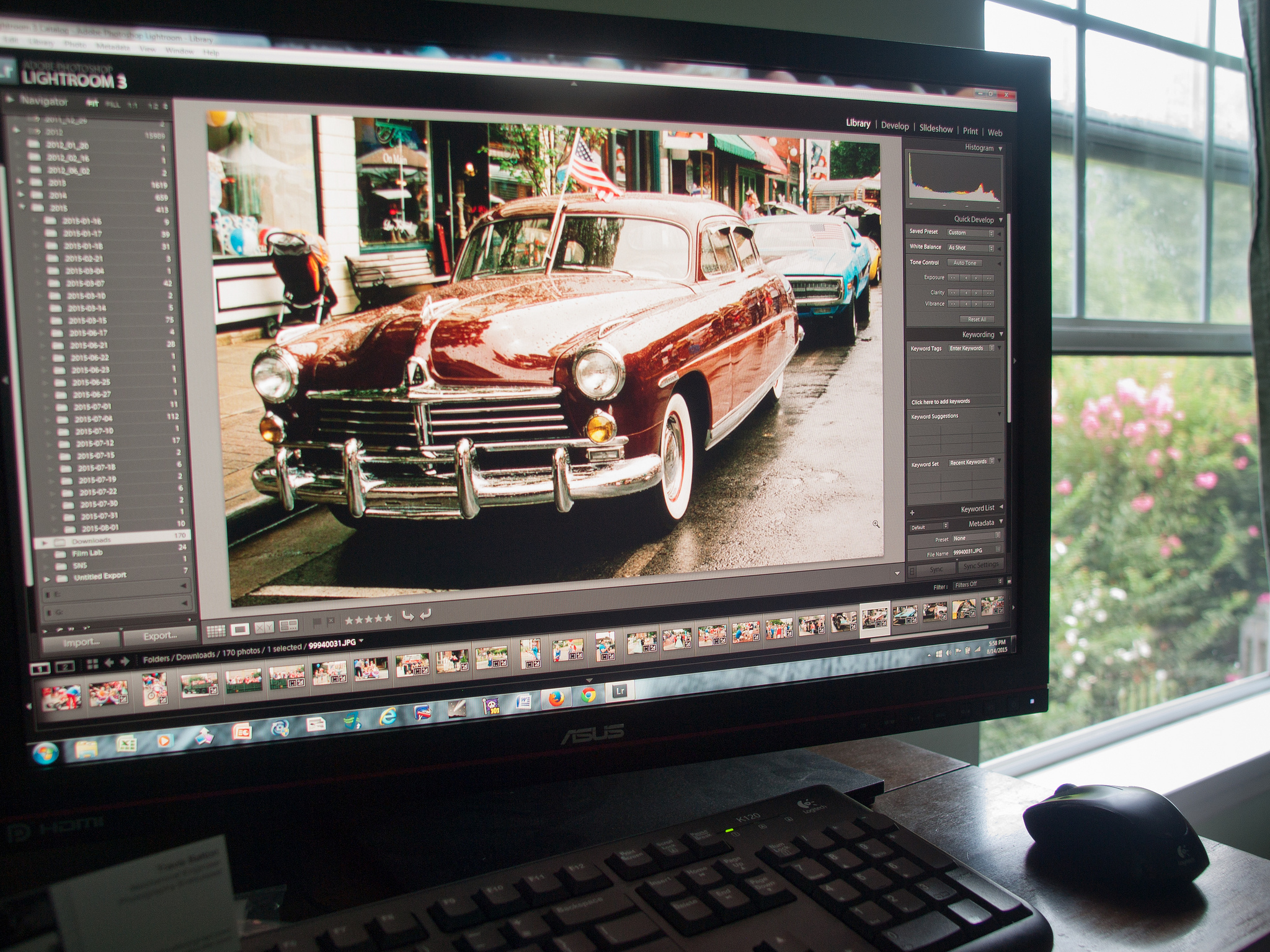Click the Export... button
This screenshot has width=1270, height=952.
(x=160, y=635)
